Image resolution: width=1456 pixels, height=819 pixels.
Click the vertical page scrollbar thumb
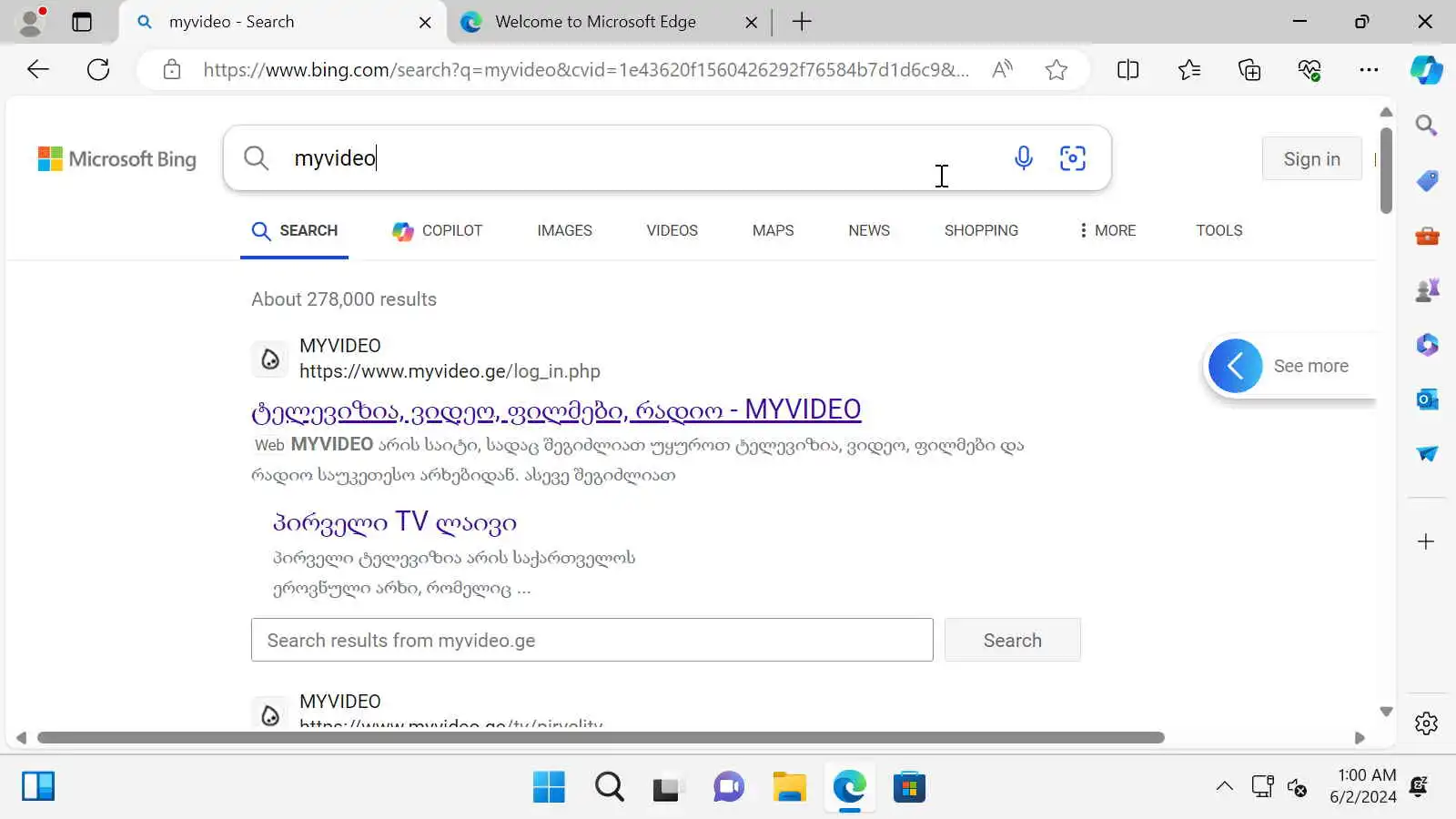[x=1386, y=171]
